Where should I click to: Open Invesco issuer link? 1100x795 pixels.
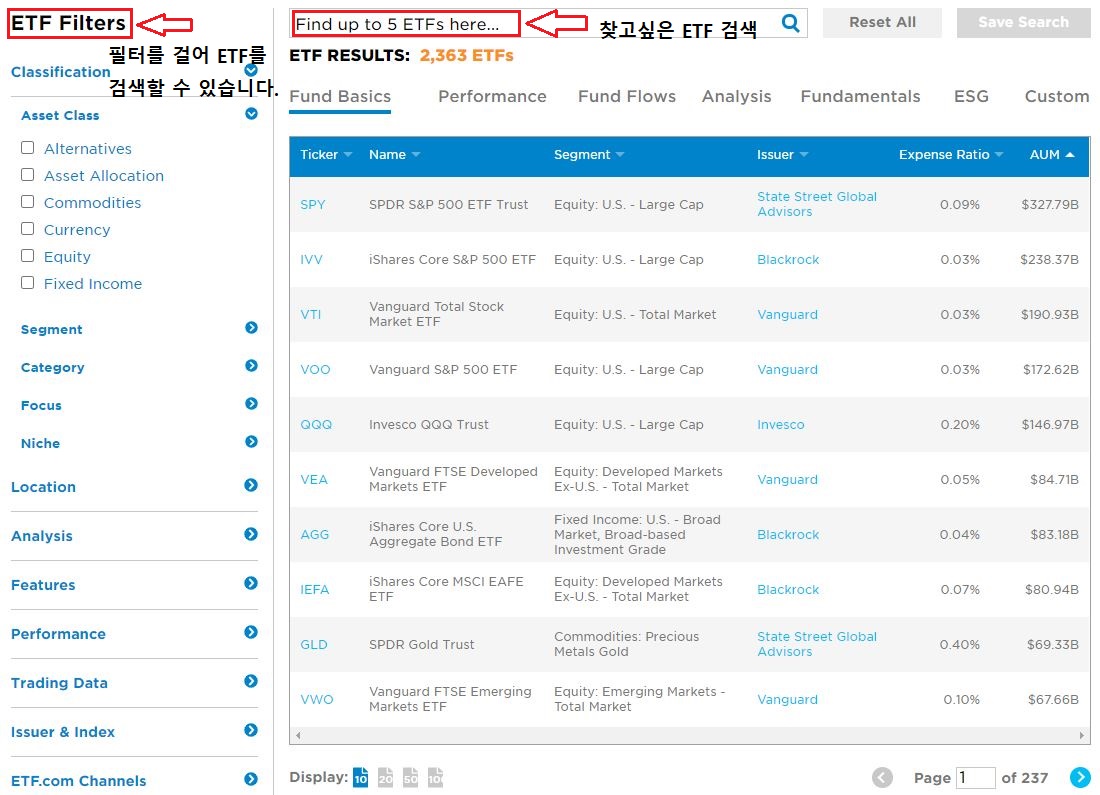(781, 425)
